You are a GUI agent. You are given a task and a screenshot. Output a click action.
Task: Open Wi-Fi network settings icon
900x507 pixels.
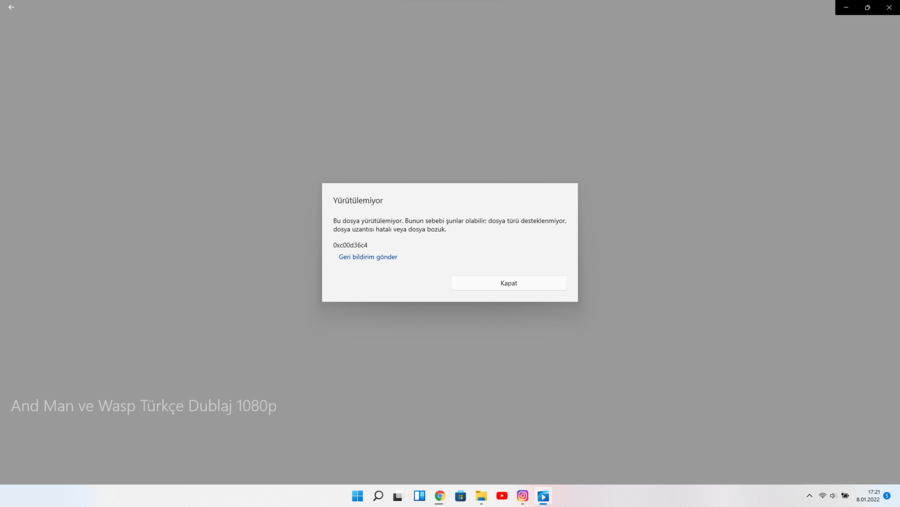click(823, 496)
